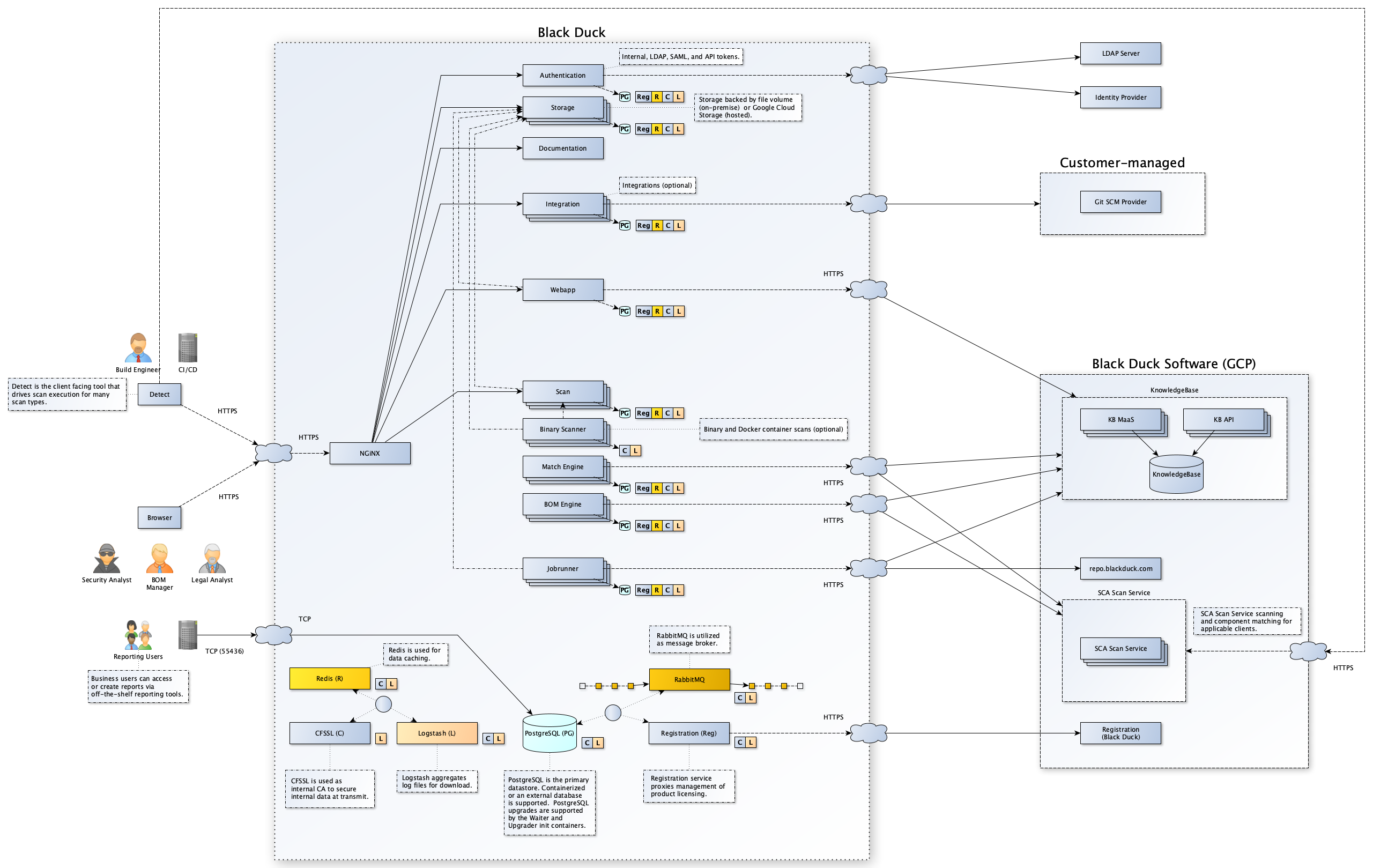This screenshot has height=868, width=1373.
Task: Click the LDAP Server box
Action: coord(1120,54)
